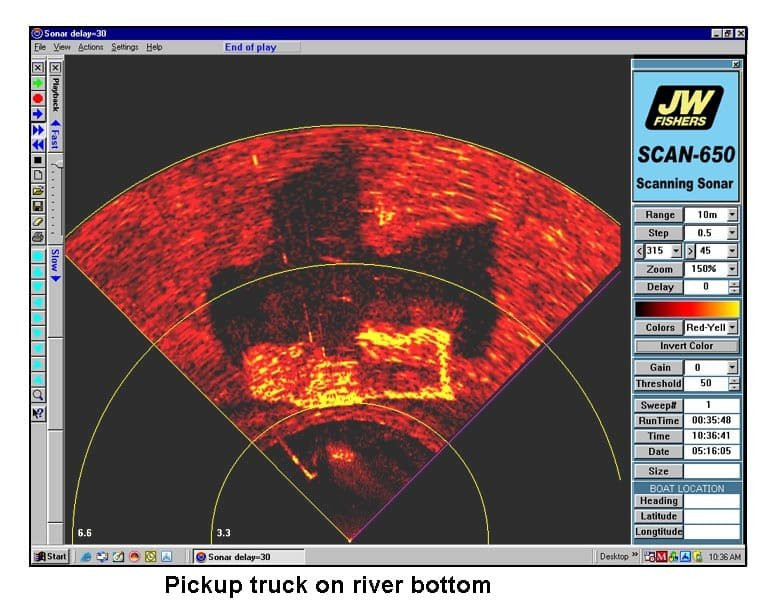Screen dimensions: 781x607
Task: Click the less-than button beside 315
Action: [640, 250]
